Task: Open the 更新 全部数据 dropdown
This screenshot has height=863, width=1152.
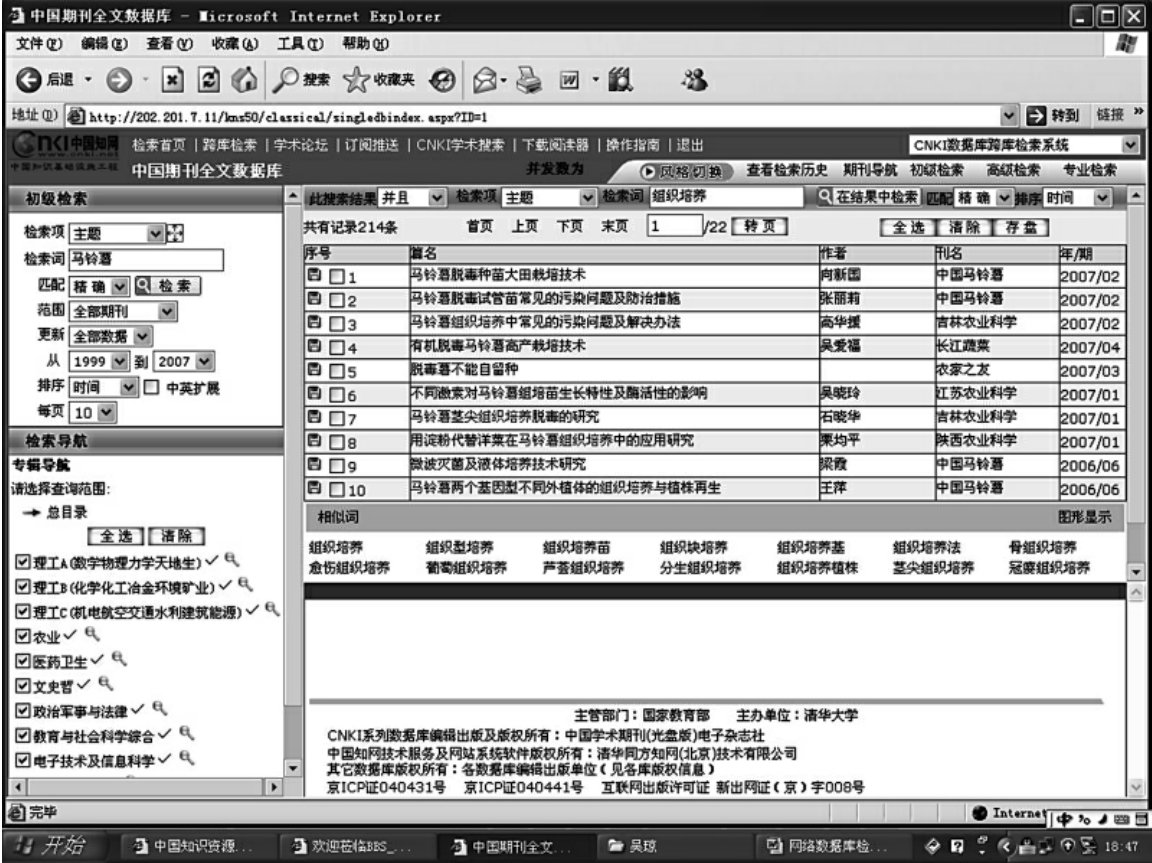Action: pos(110,336)
